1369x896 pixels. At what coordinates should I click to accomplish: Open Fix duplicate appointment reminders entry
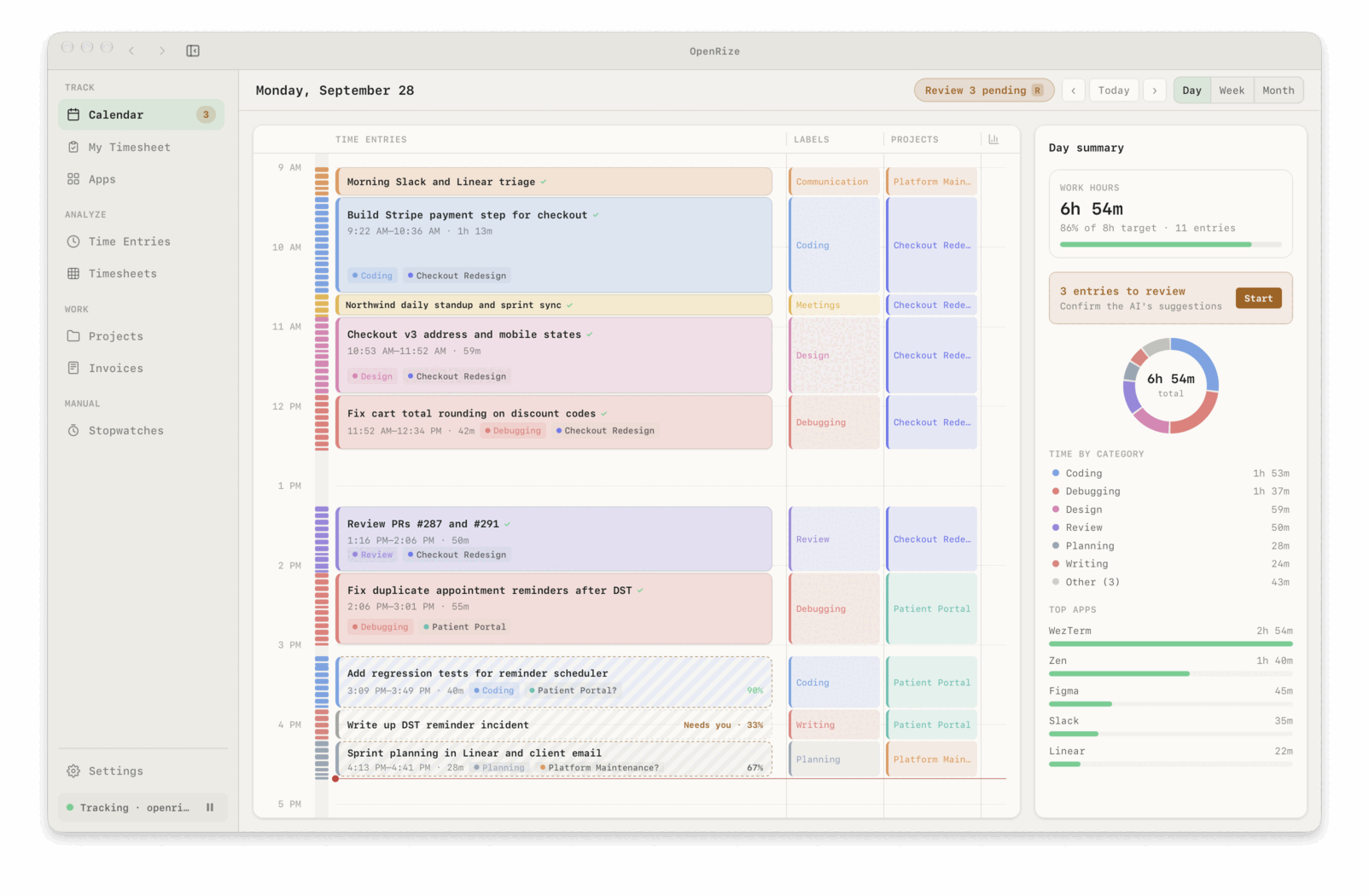pos(554,609)
